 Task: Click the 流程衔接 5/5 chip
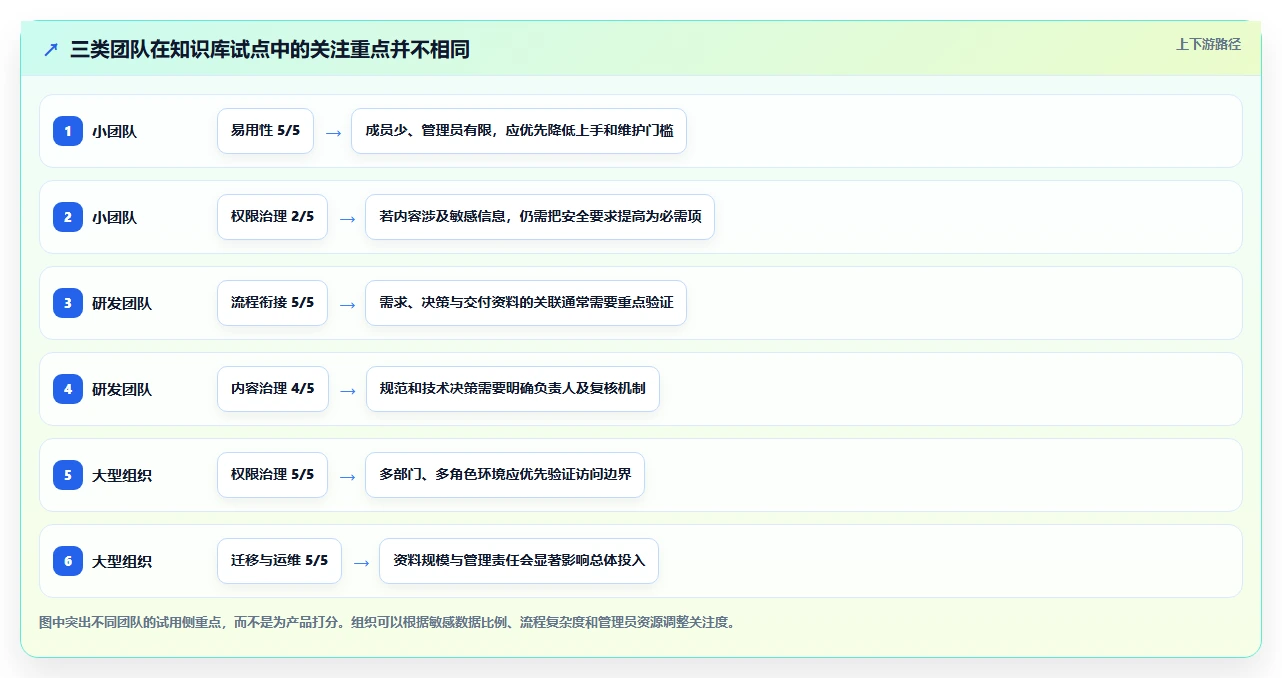coord(272,303)
